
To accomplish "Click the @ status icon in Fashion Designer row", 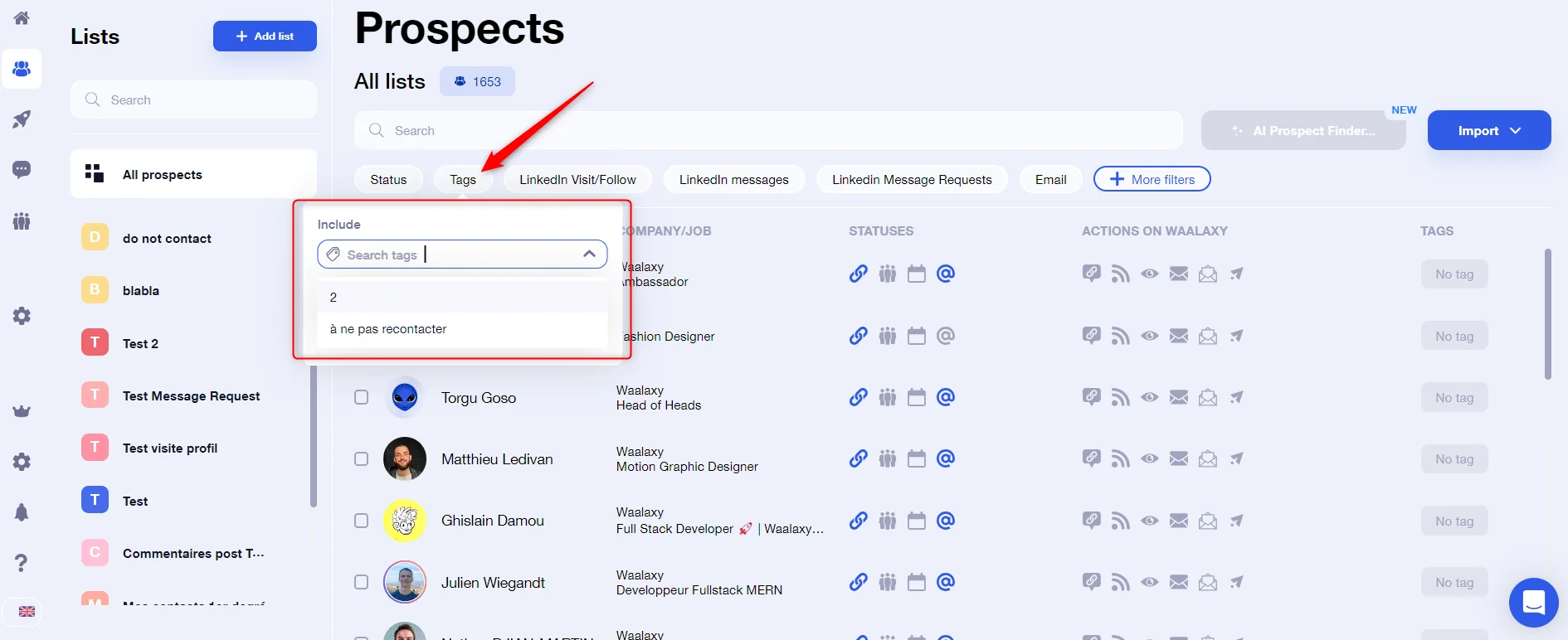I will click(x=946, y=336).
